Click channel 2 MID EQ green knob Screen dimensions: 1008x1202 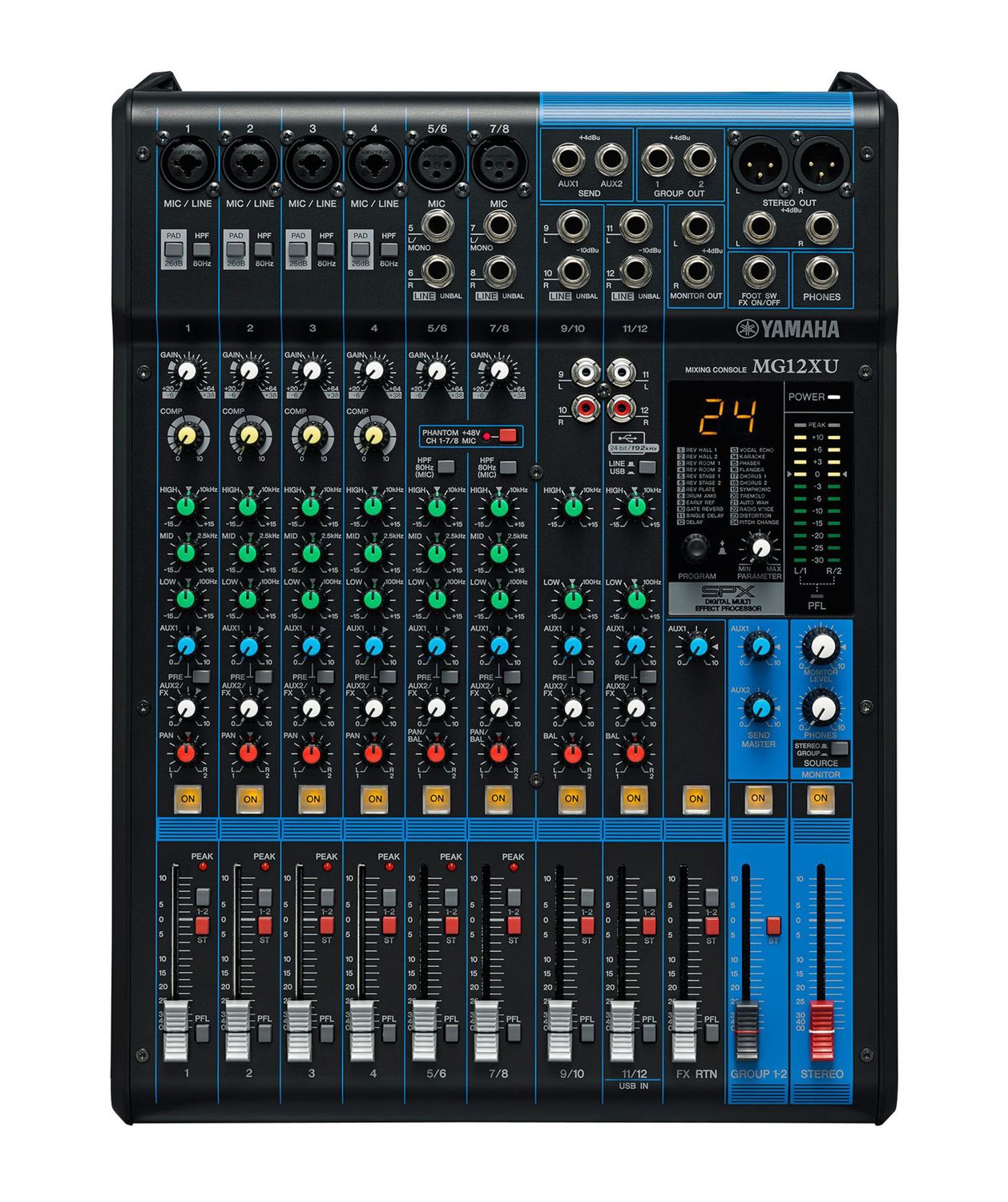tap(248, 553)
